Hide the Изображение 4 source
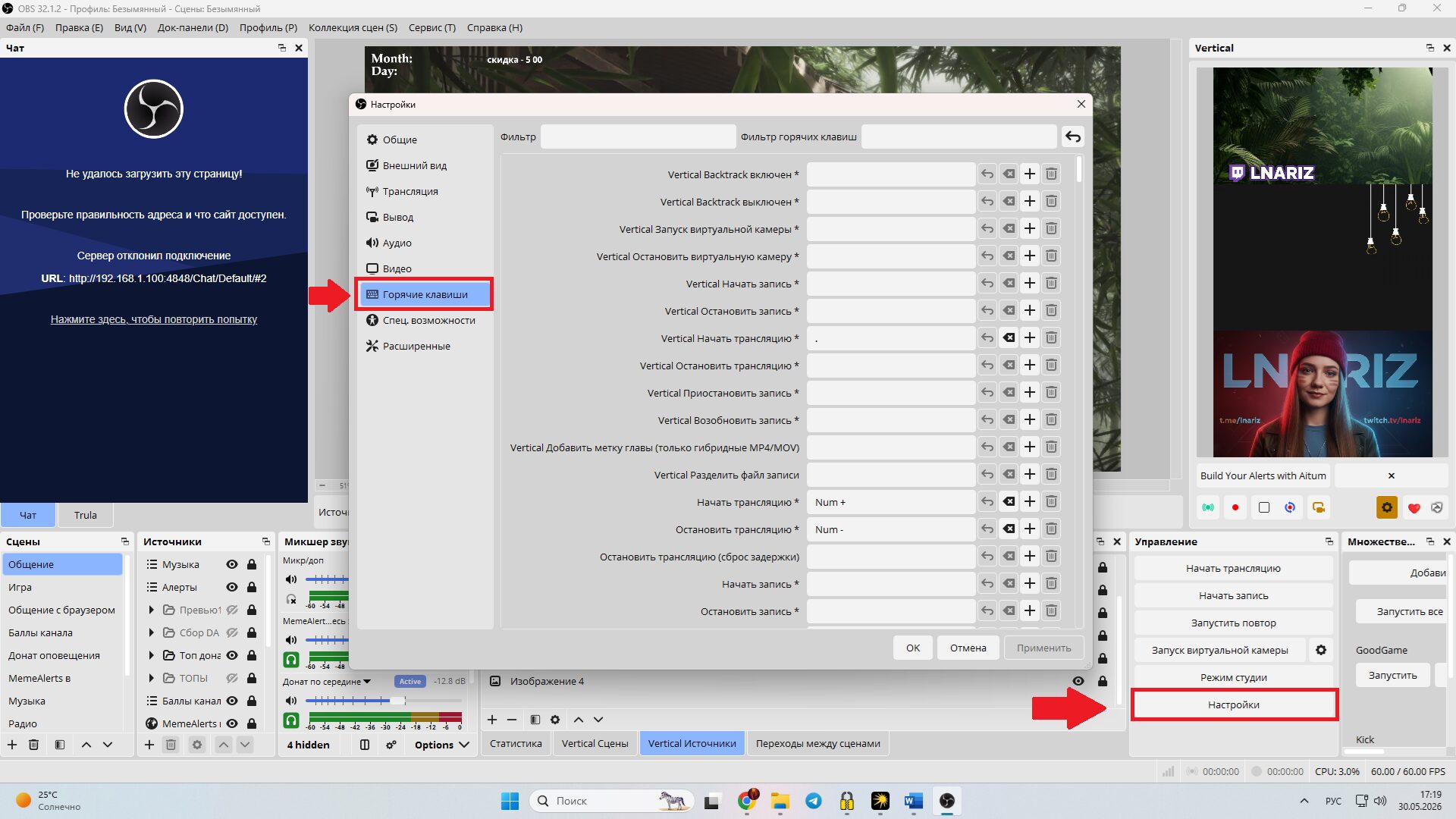1456x819 pixels. click(x=1078, y=681)
